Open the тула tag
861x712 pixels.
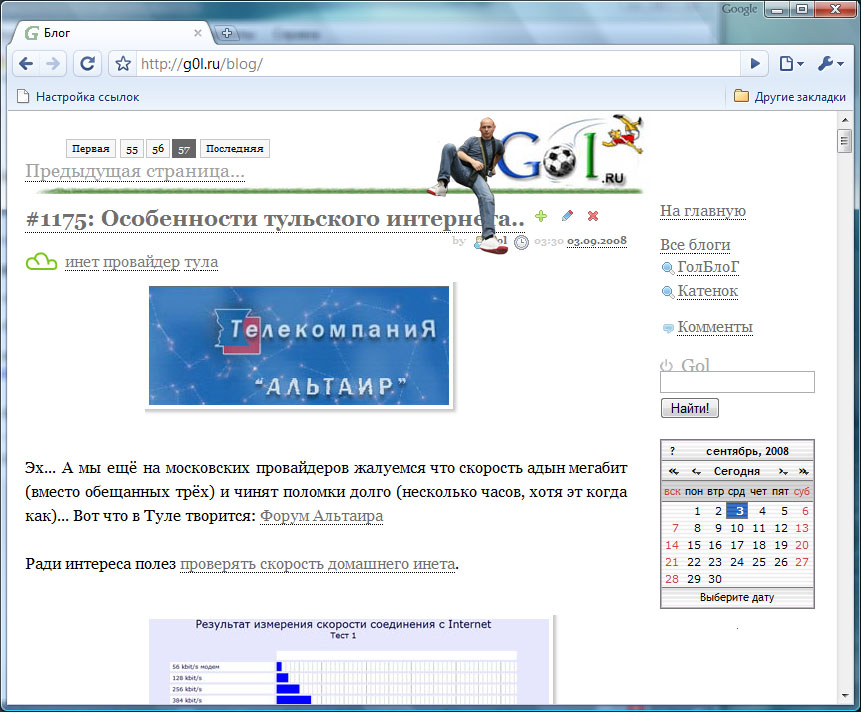201,262
